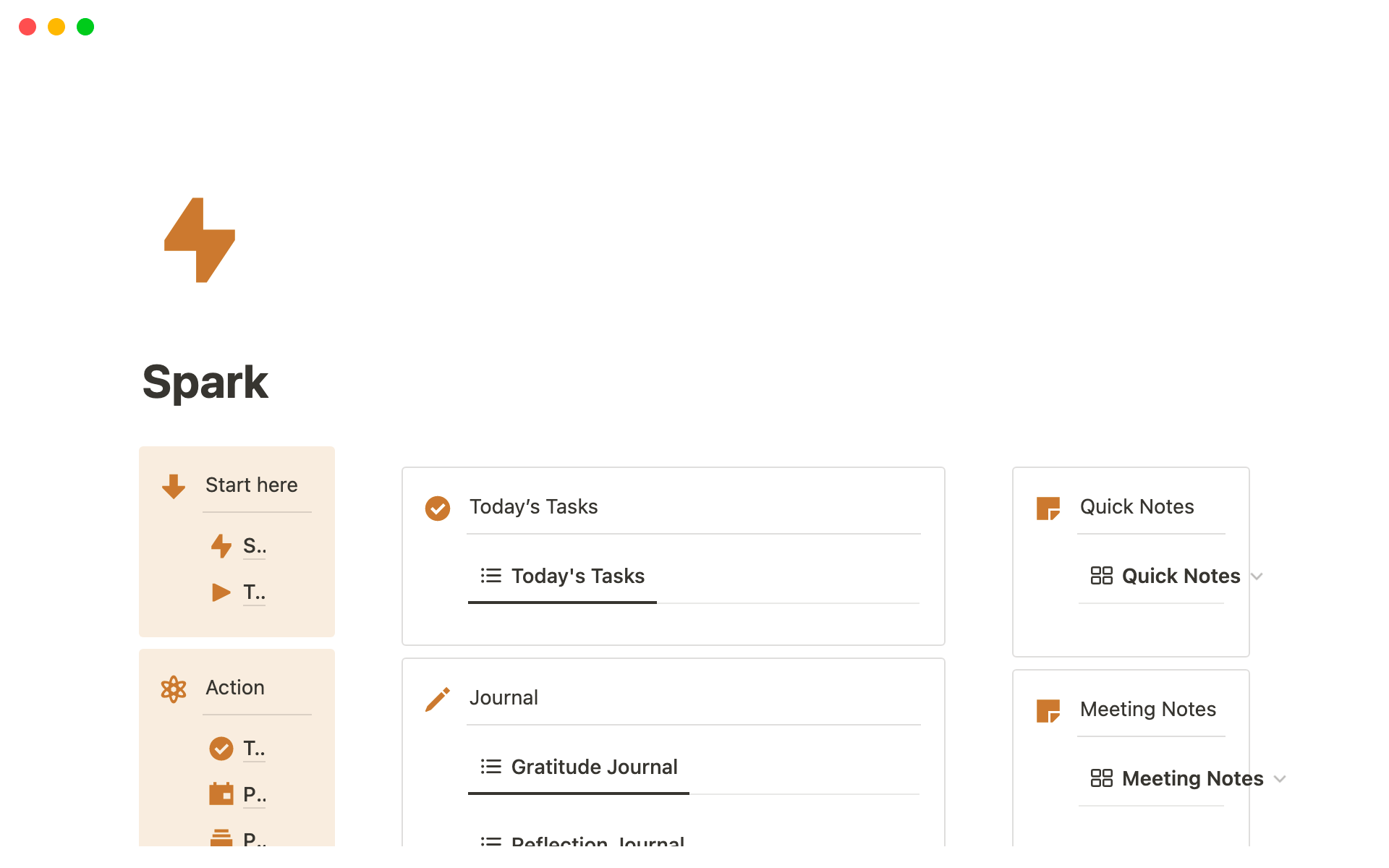Click the orange checkmark circle beside Today's Tasks heading
Image resolution: width=1389 pixels, height=868 pixels.
[438, 508]
